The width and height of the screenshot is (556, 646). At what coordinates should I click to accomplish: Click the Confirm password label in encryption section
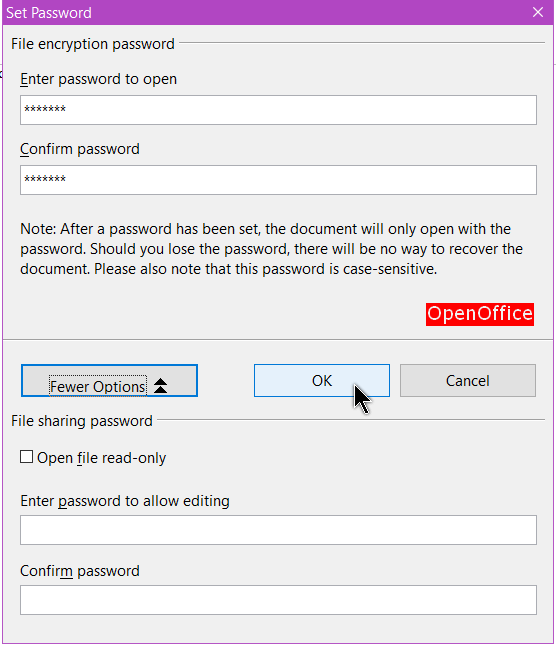(80, 149)
